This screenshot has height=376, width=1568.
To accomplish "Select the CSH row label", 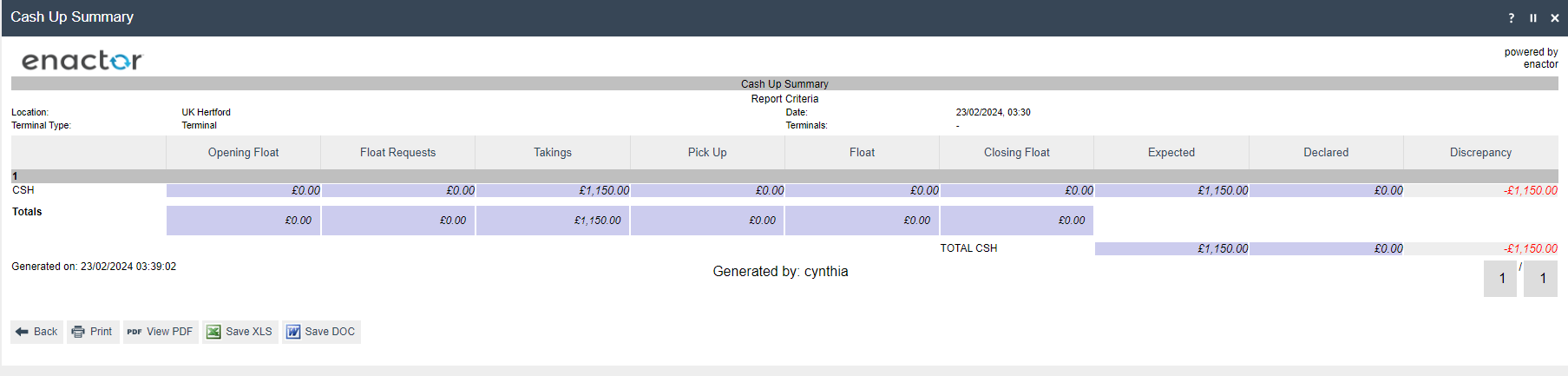I will point(23,190).
